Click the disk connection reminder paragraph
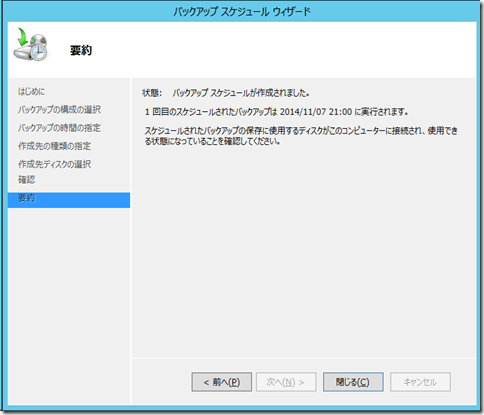Viewport: 484px width, 415px height. tap(301, 136)
